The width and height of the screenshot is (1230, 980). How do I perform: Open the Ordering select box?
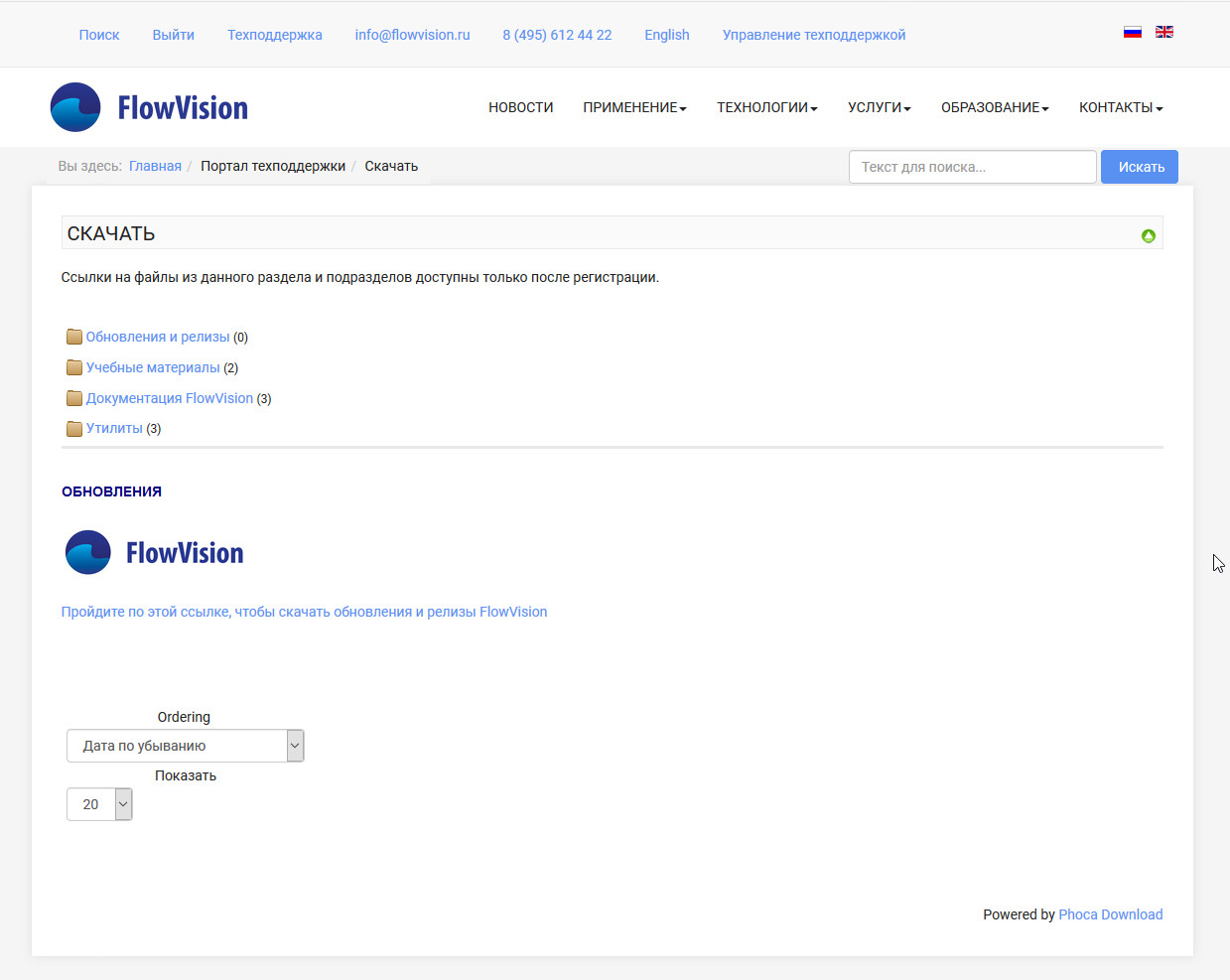(186, 746)
